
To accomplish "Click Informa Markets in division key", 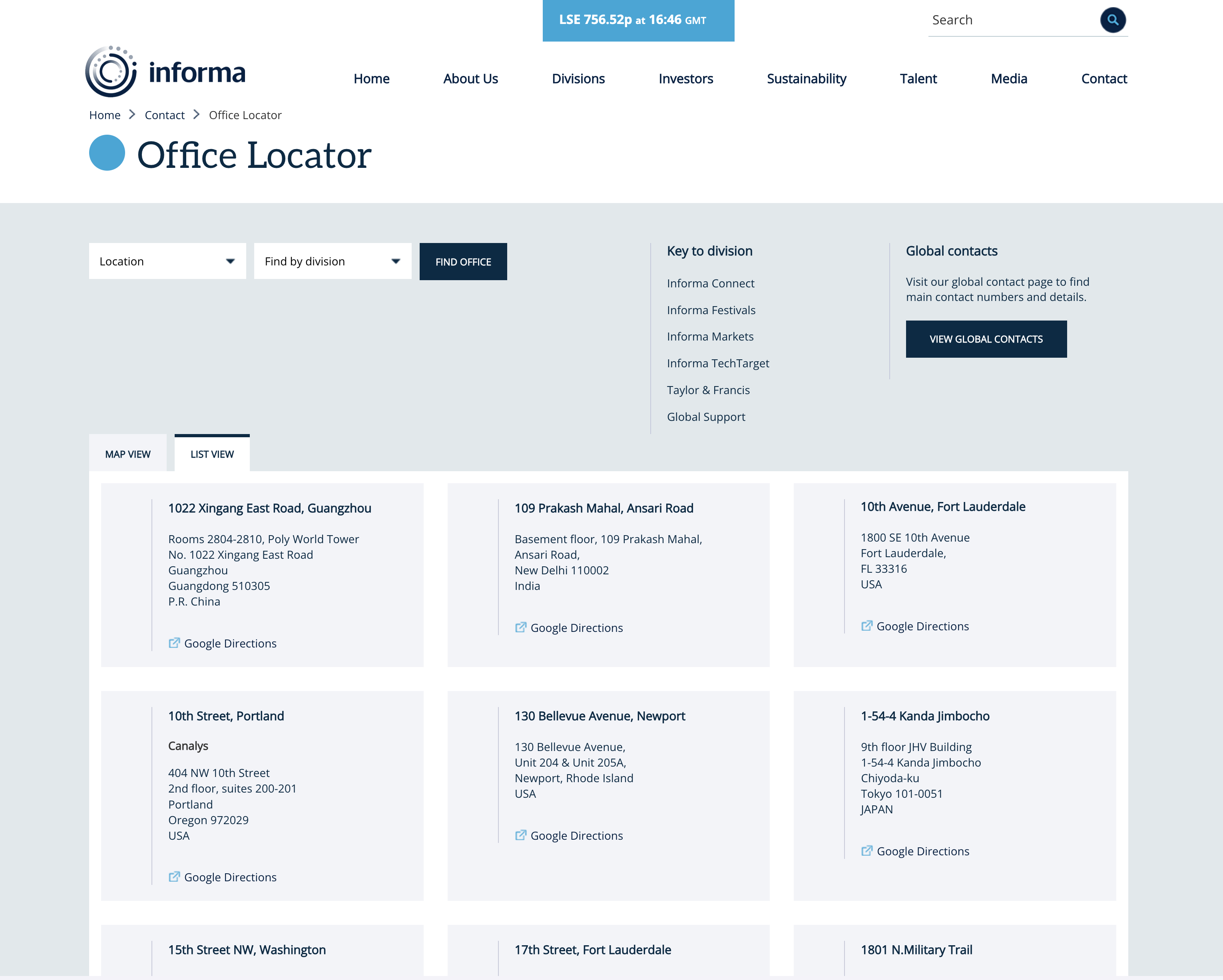I will click(x=710, y=336).
